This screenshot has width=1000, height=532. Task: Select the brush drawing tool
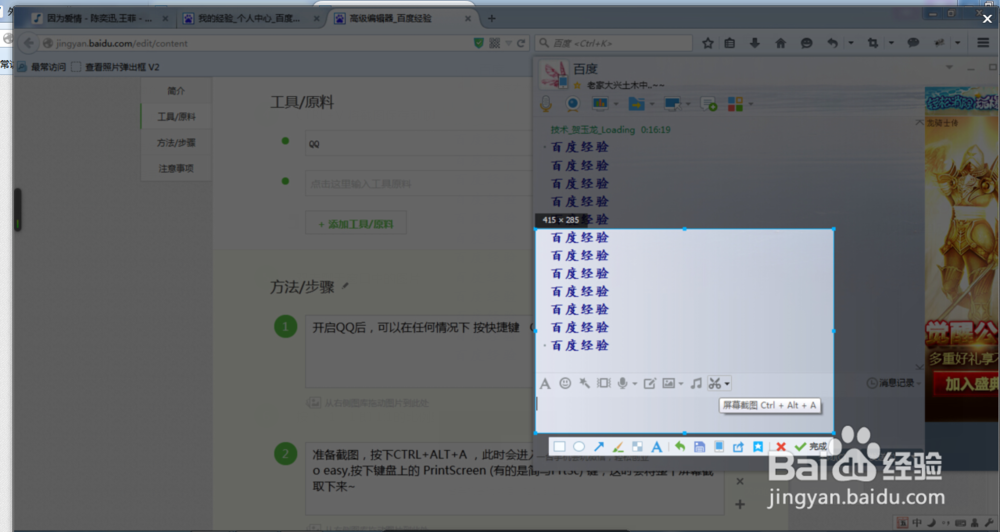click(x=618, y=447)
